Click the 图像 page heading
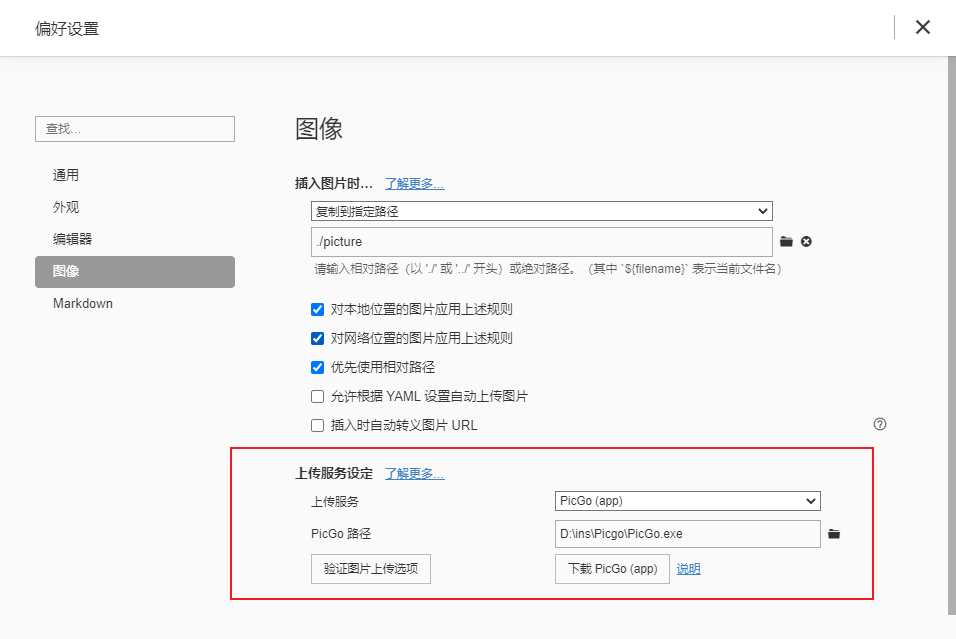The width and height of the screenshot is (956, 639). tap(319, 129)
